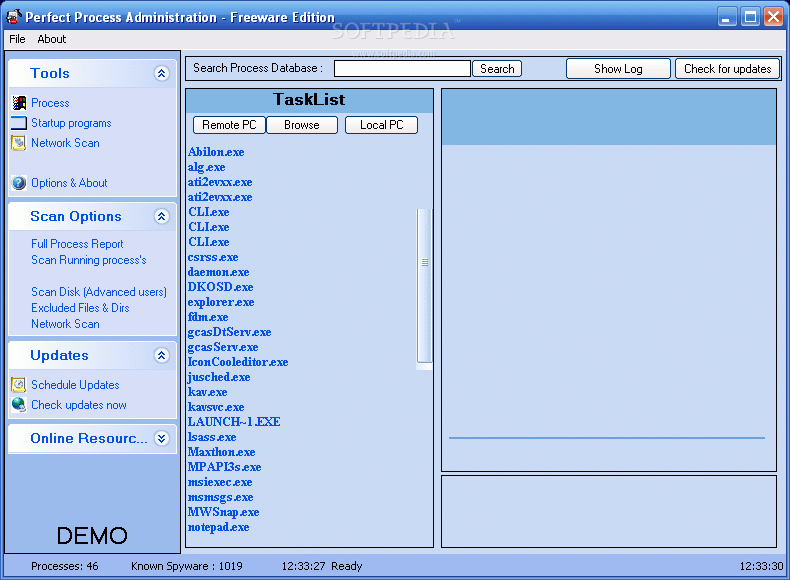Expand the Online Resources panel

(x=161, y=438)
